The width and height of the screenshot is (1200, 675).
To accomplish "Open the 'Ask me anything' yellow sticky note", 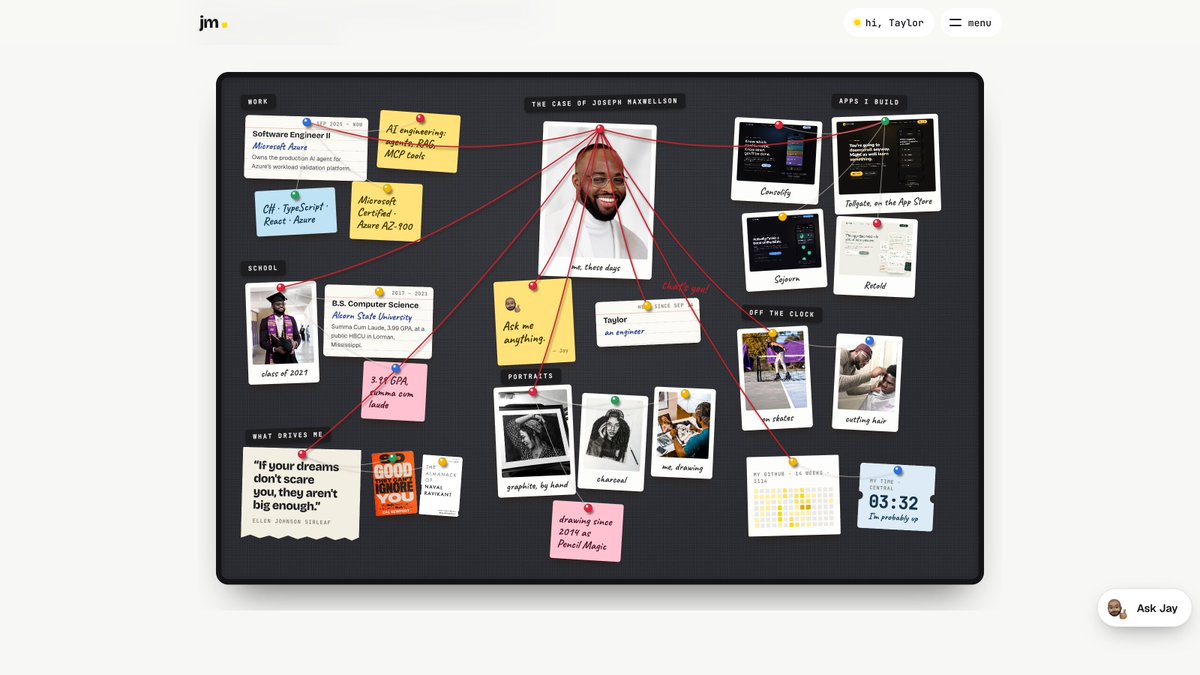I will (534, 322).
